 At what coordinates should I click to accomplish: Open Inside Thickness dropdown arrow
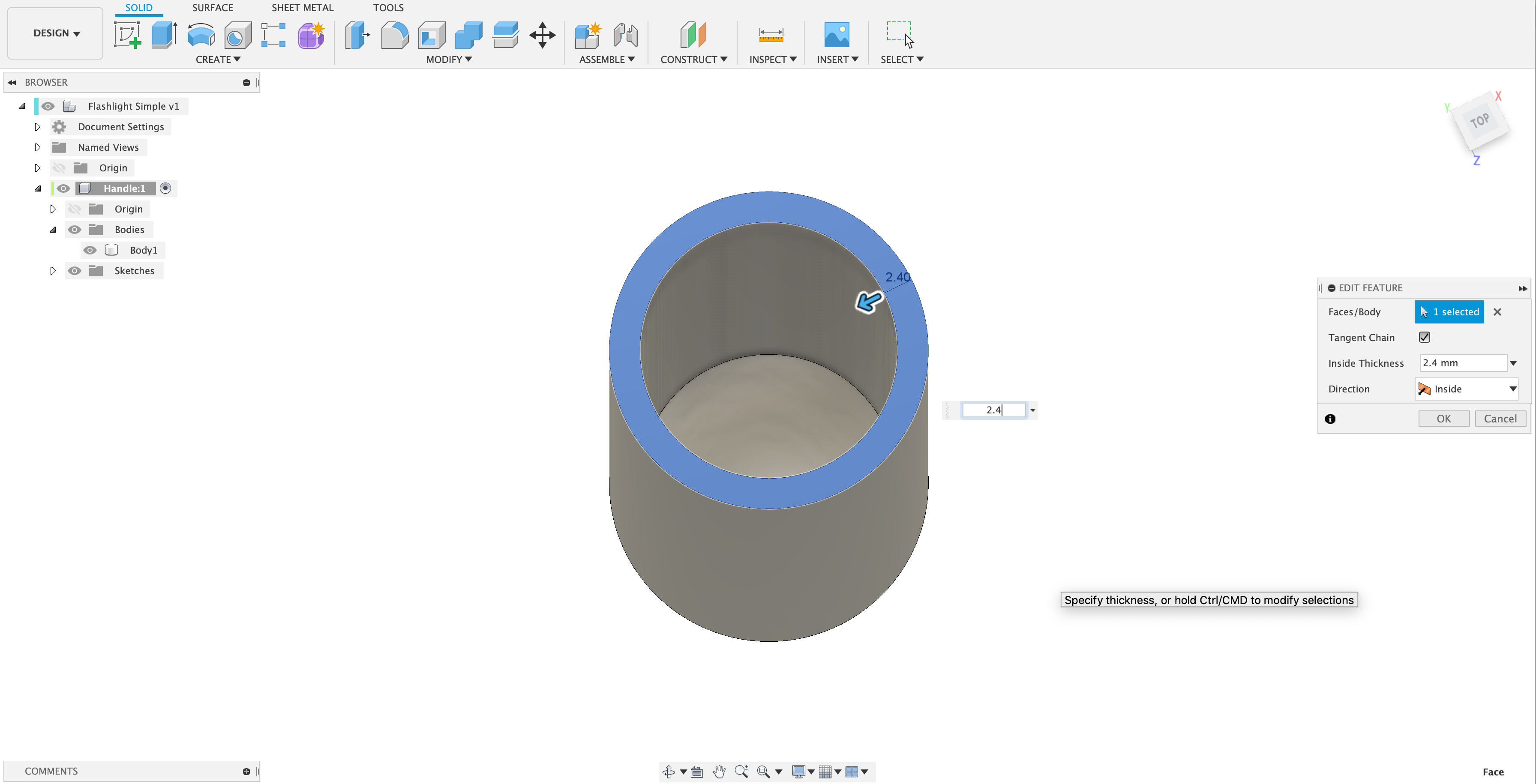point(1513,362)
